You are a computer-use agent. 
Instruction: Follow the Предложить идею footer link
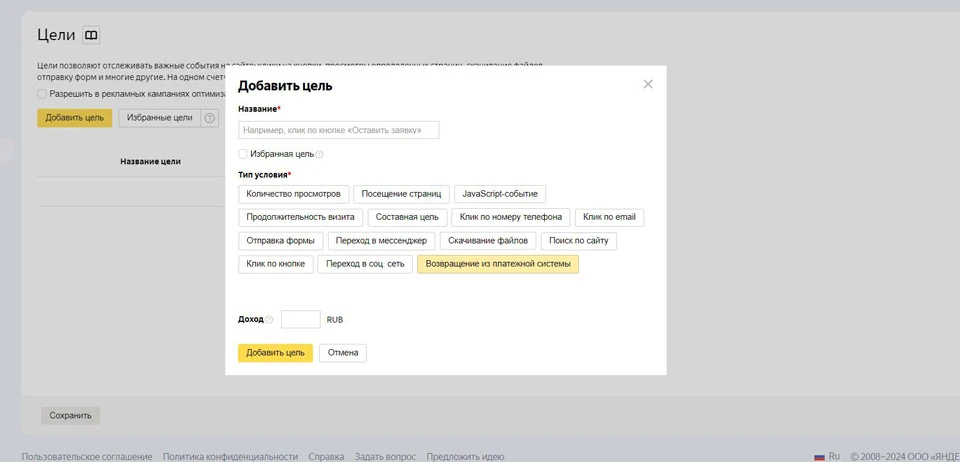pos(465,457)
